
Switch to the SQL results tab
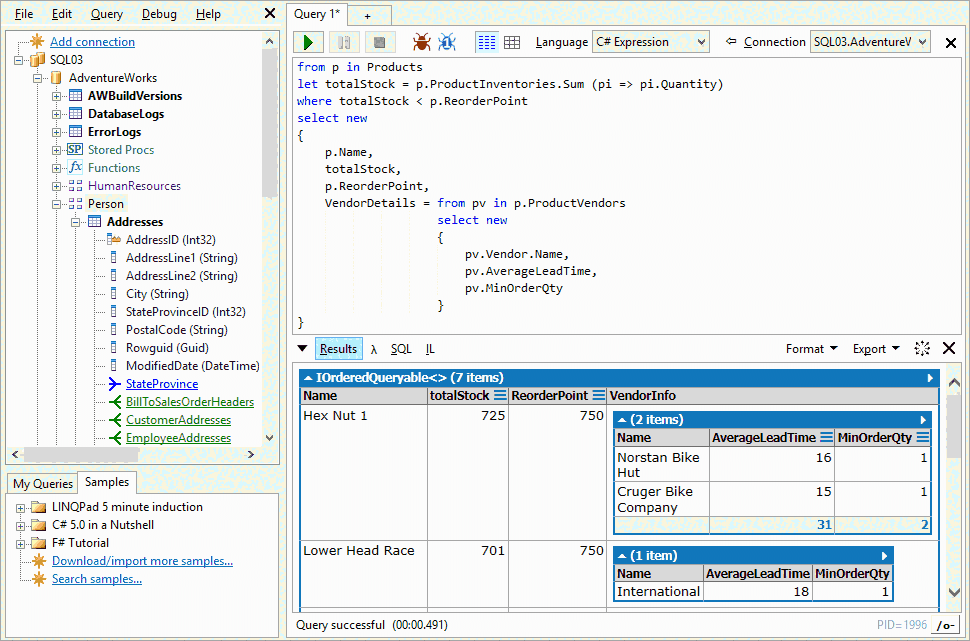pos(401,348)
